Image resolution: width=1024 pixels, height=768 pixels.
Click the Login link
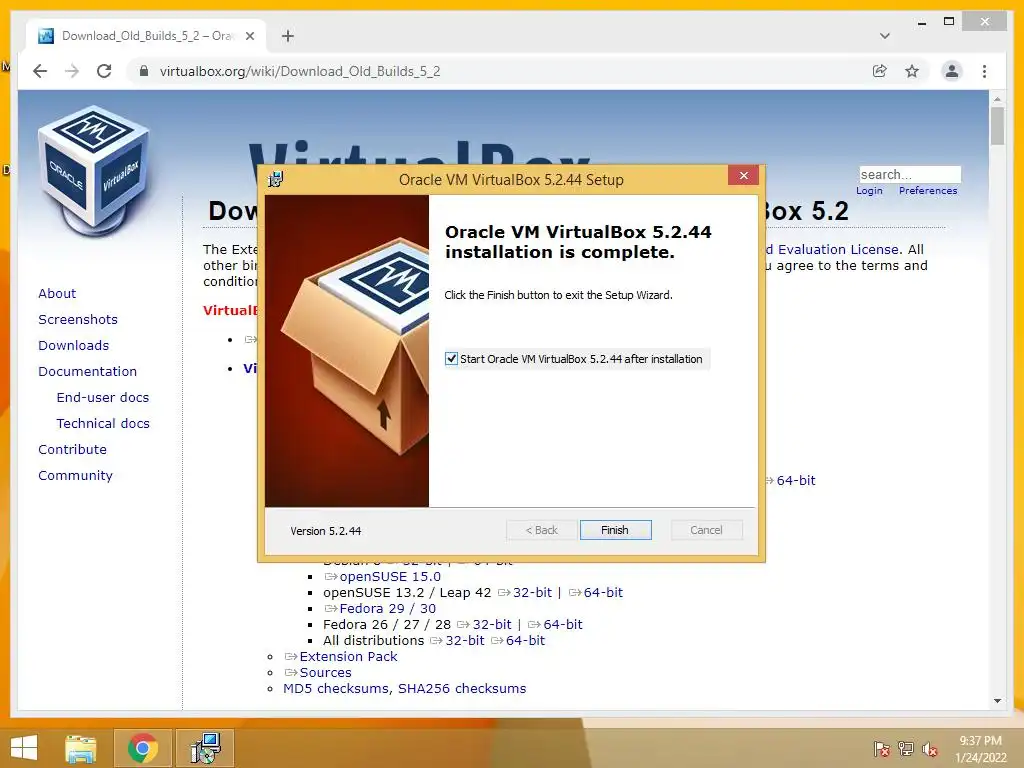coord(869,191)
